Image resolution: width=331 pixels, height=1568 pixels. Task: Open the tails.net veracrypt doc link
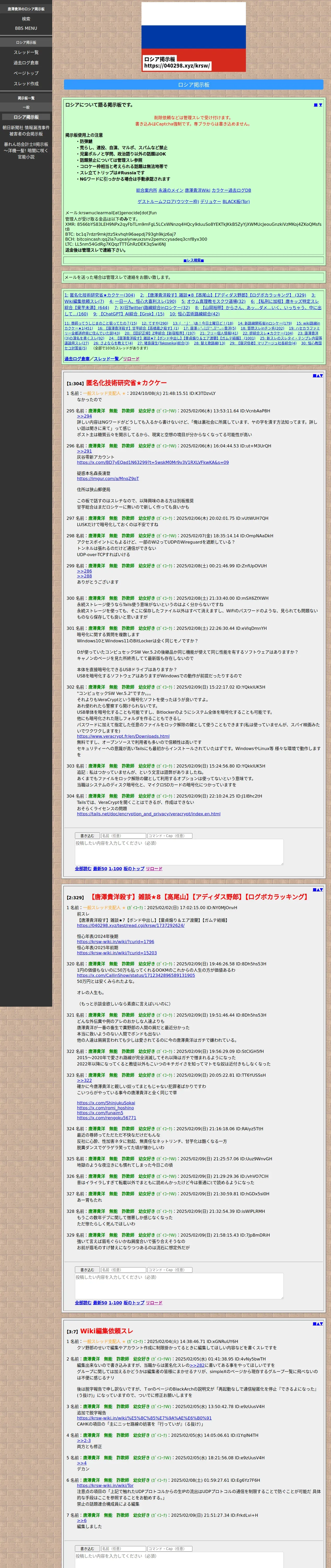pos(149,814)
